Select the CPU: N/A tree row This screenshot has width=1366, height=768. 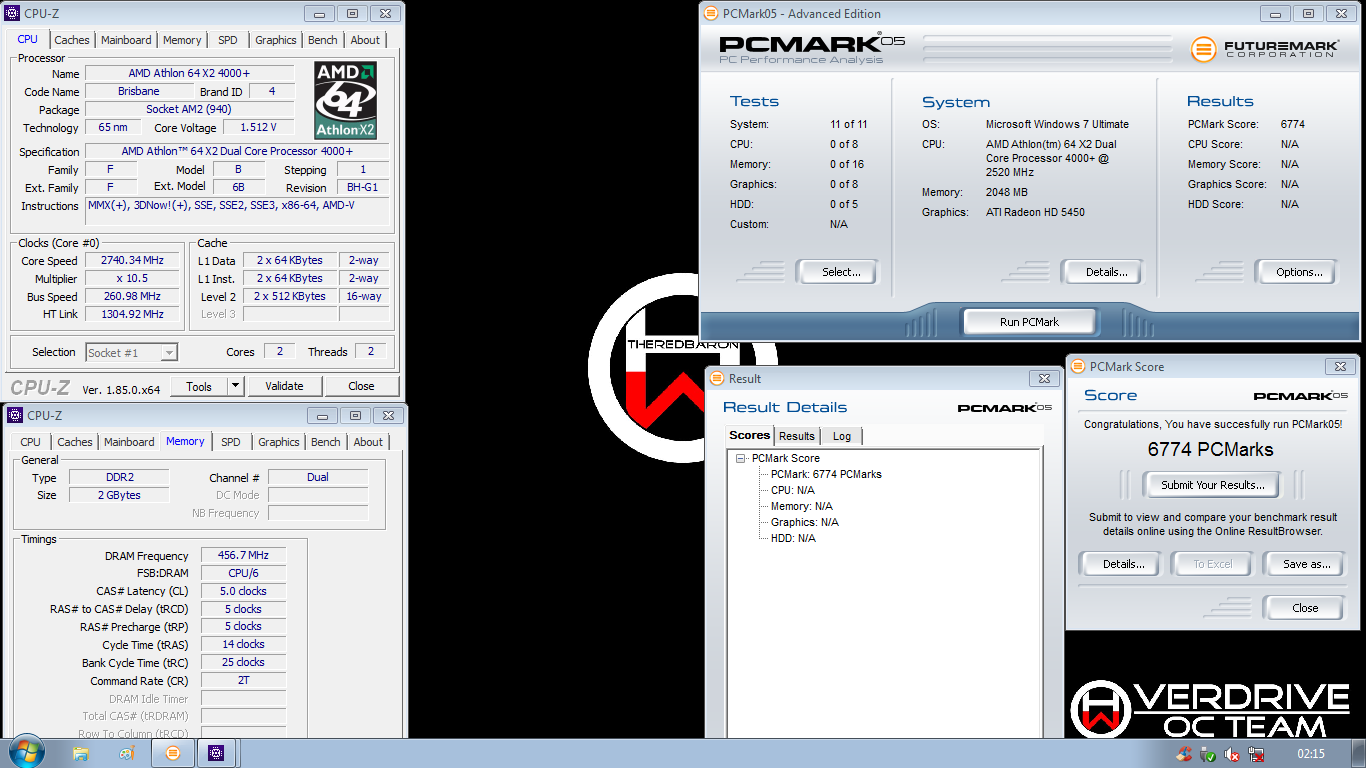tap(793, 490)
